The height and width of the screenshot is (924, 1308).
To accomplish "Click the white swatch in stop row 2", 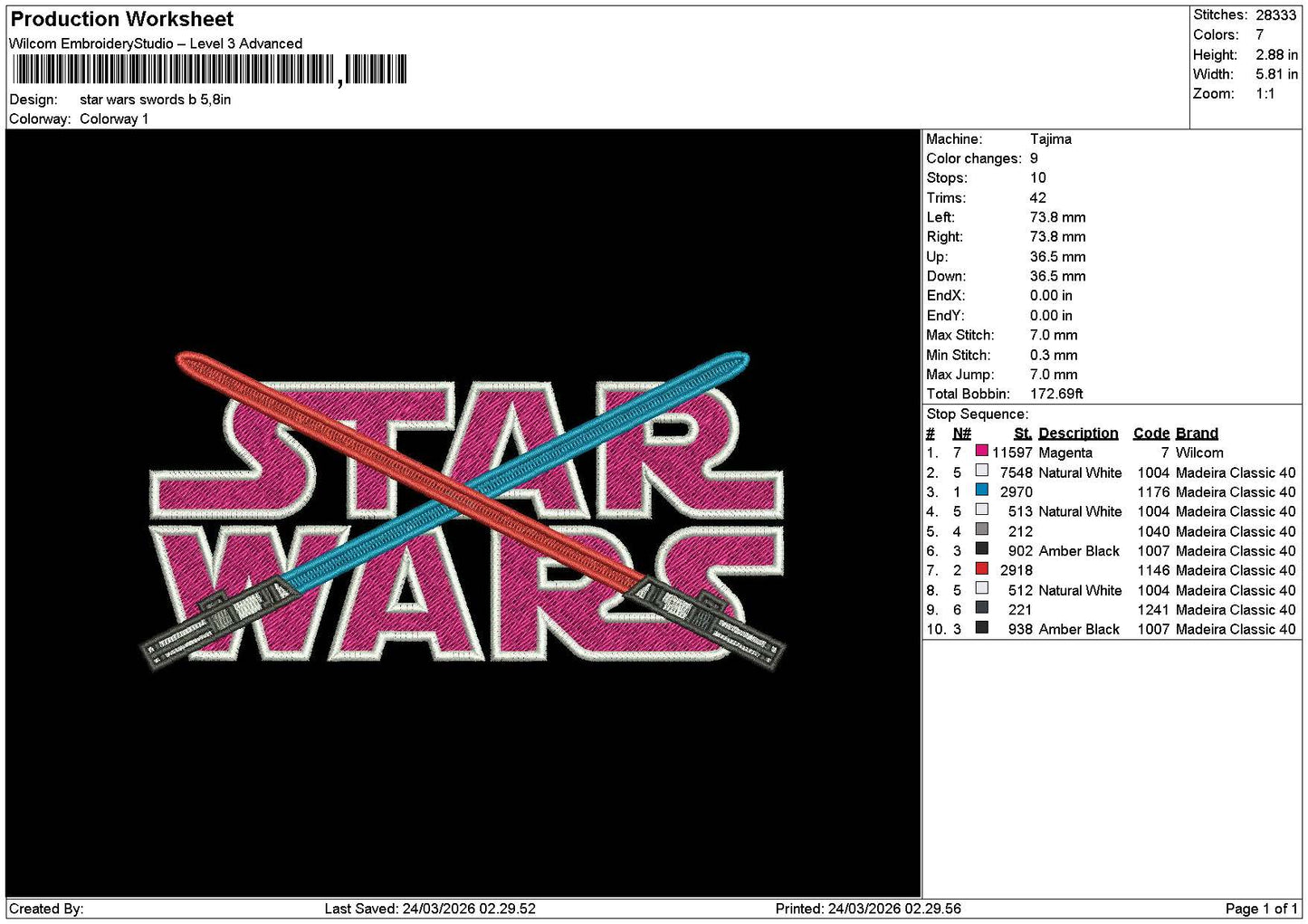I will 981,471.
